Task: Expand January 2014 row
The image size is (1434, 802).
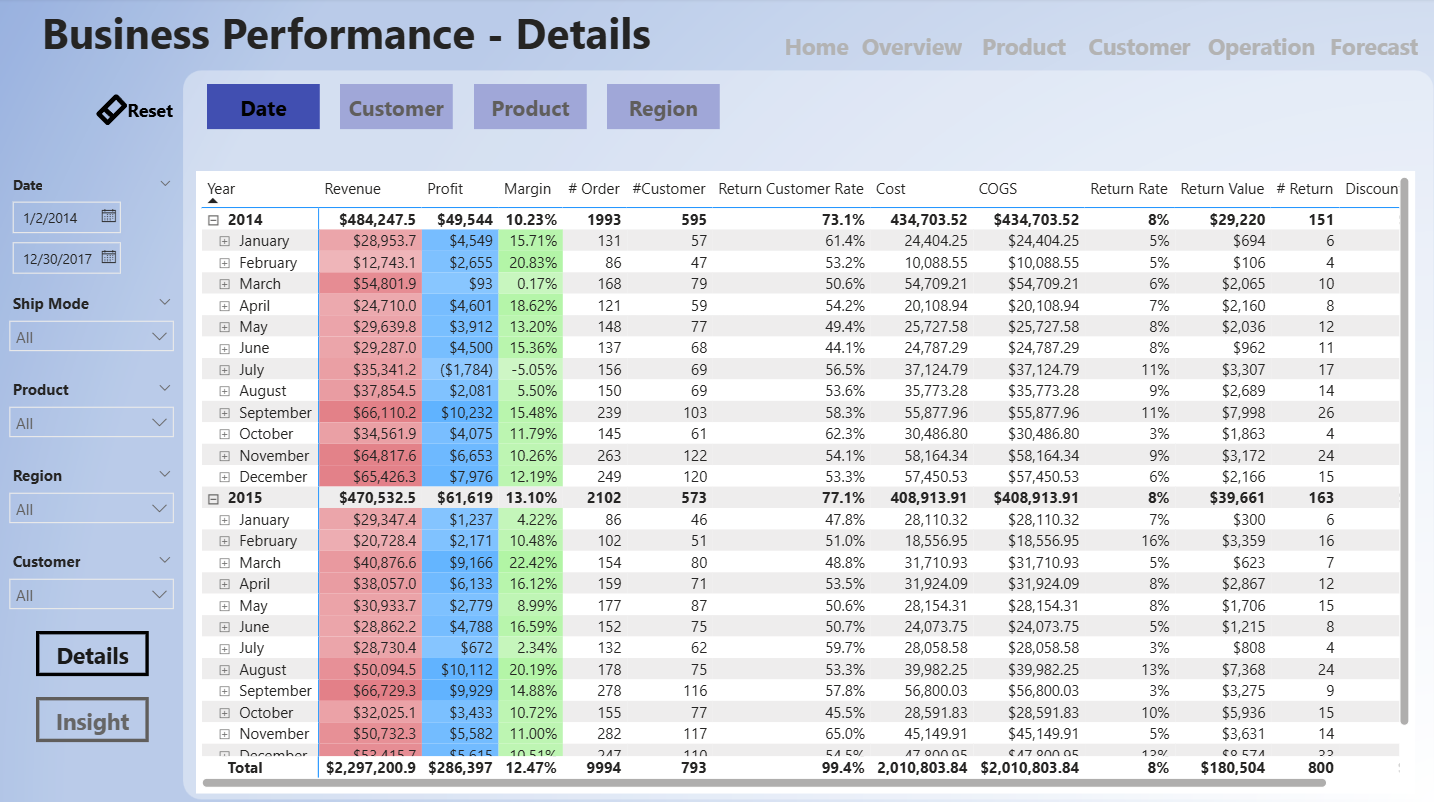Action: [x=225, y=241]
